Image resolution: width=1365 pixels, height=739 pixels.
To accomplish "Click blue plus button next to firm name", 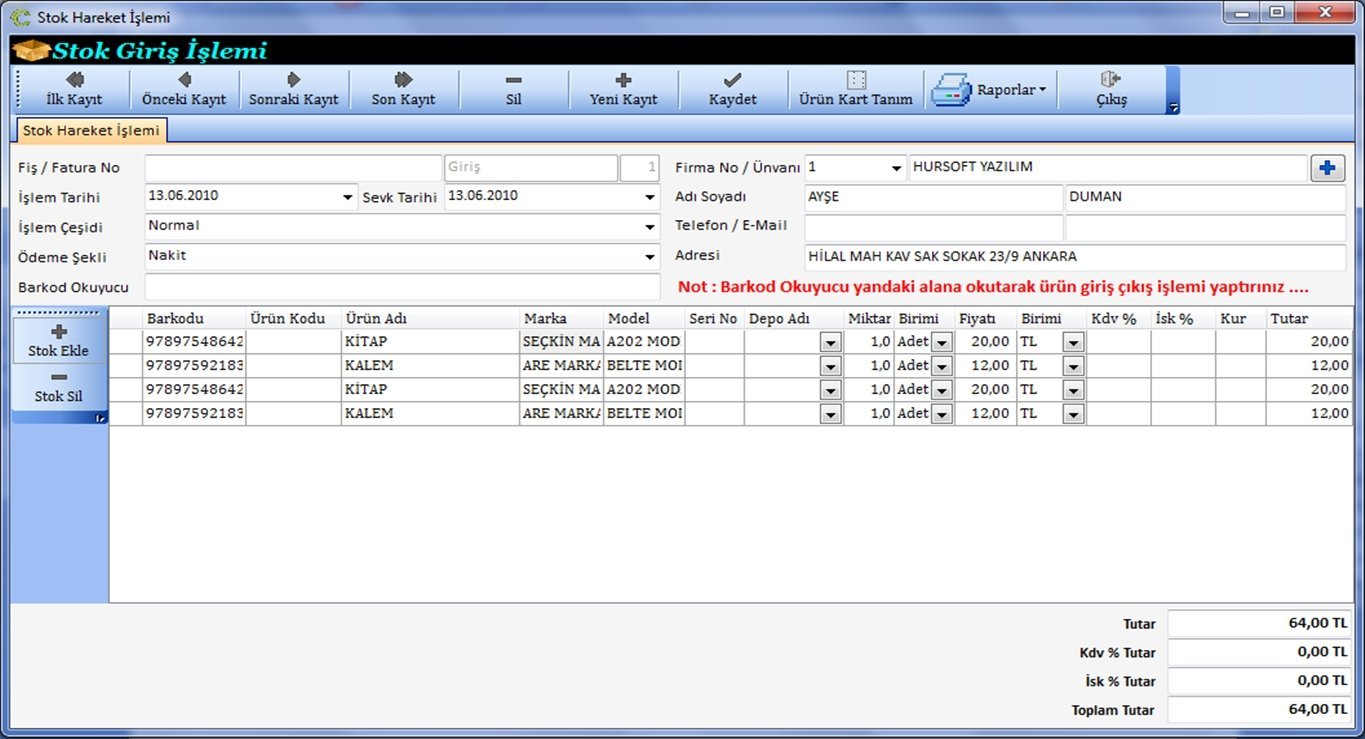I will [1327, 168].
